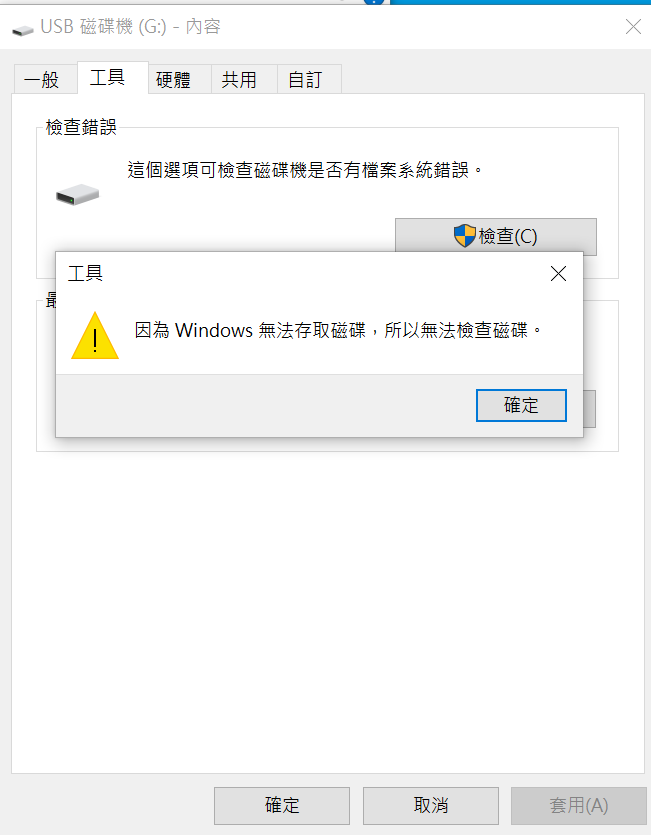Click the yellow warning triangle icon

(x=95, y=335)
